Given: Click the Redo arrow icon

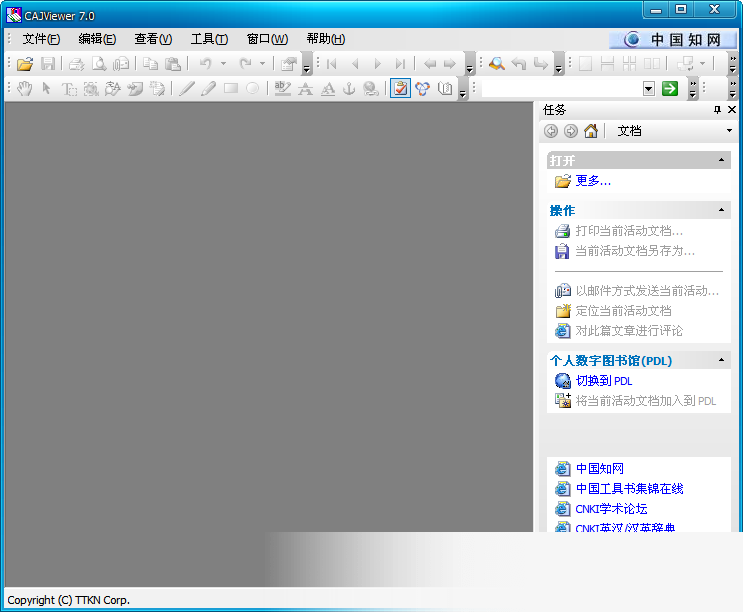Looking at the screenshot, I should click(245, 63).
